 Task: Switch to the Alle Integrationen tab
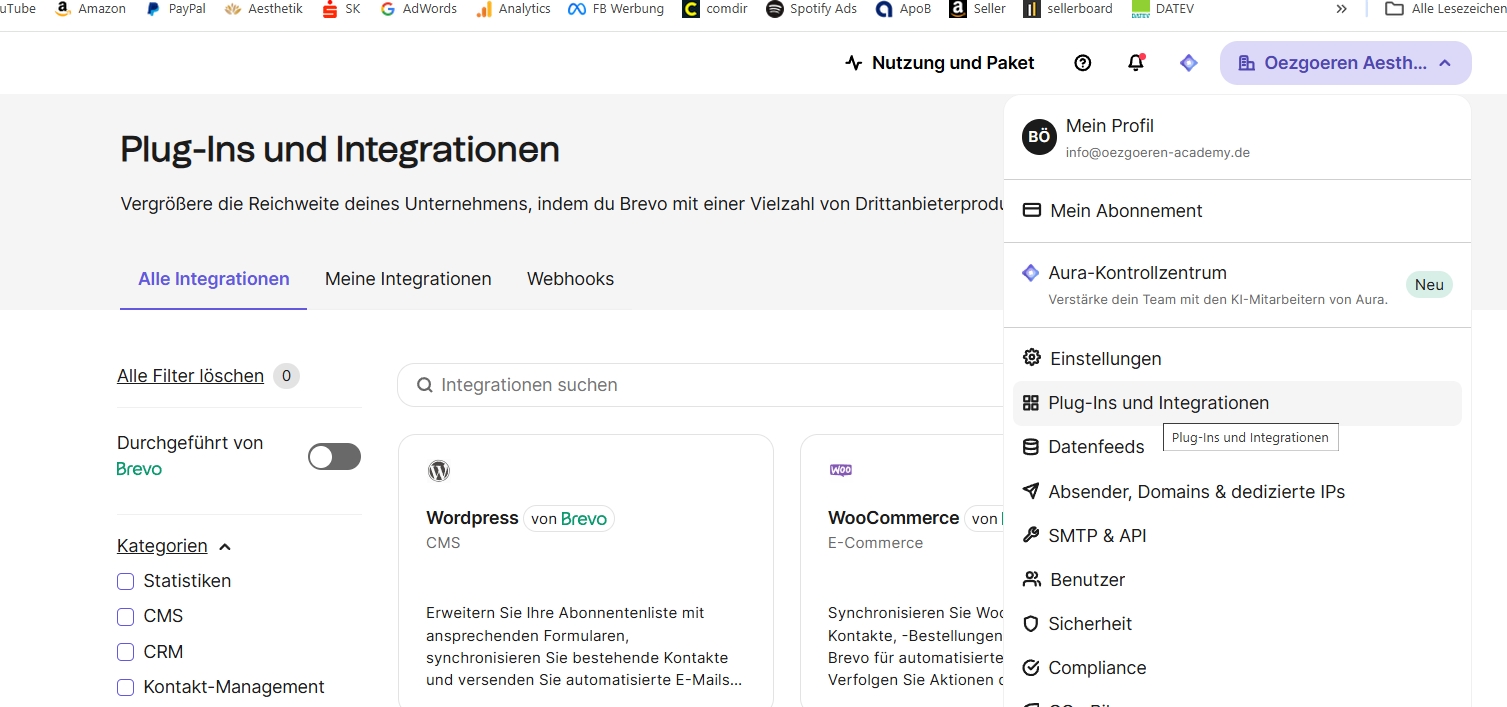[214, 279]
